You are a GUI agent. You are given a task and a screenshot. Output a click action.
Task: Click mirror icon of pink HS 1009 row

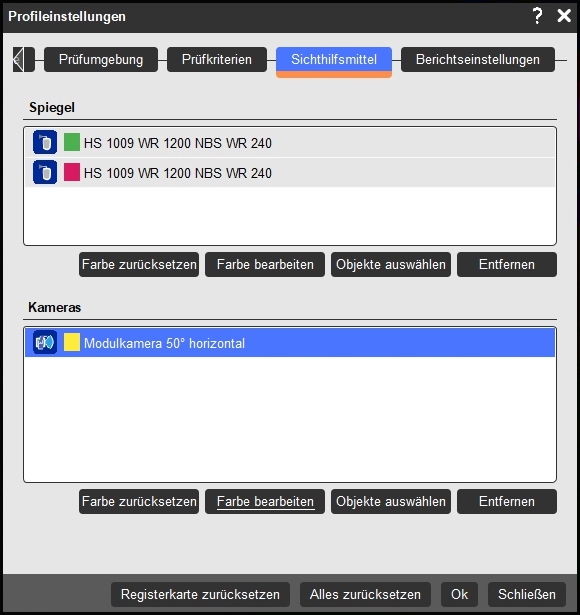pyautogui.click(x=45, y=173)
